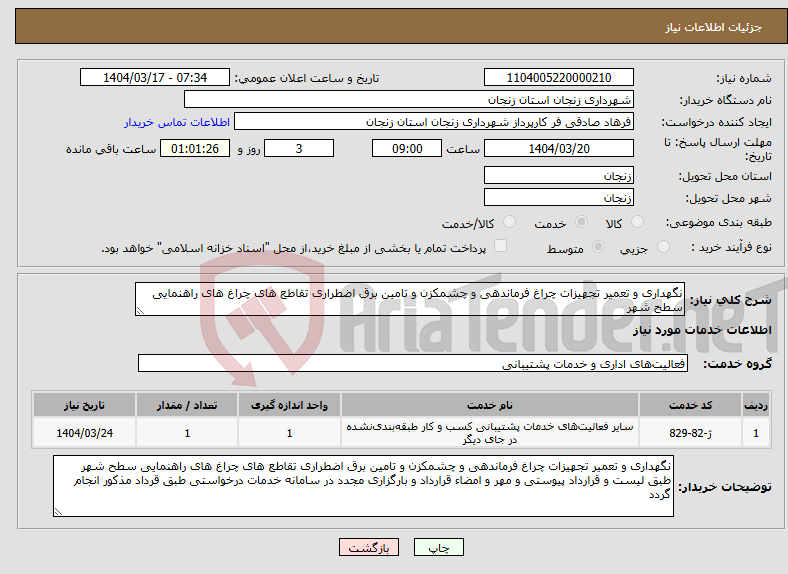Select the خدمت radio button

(581, 222)
